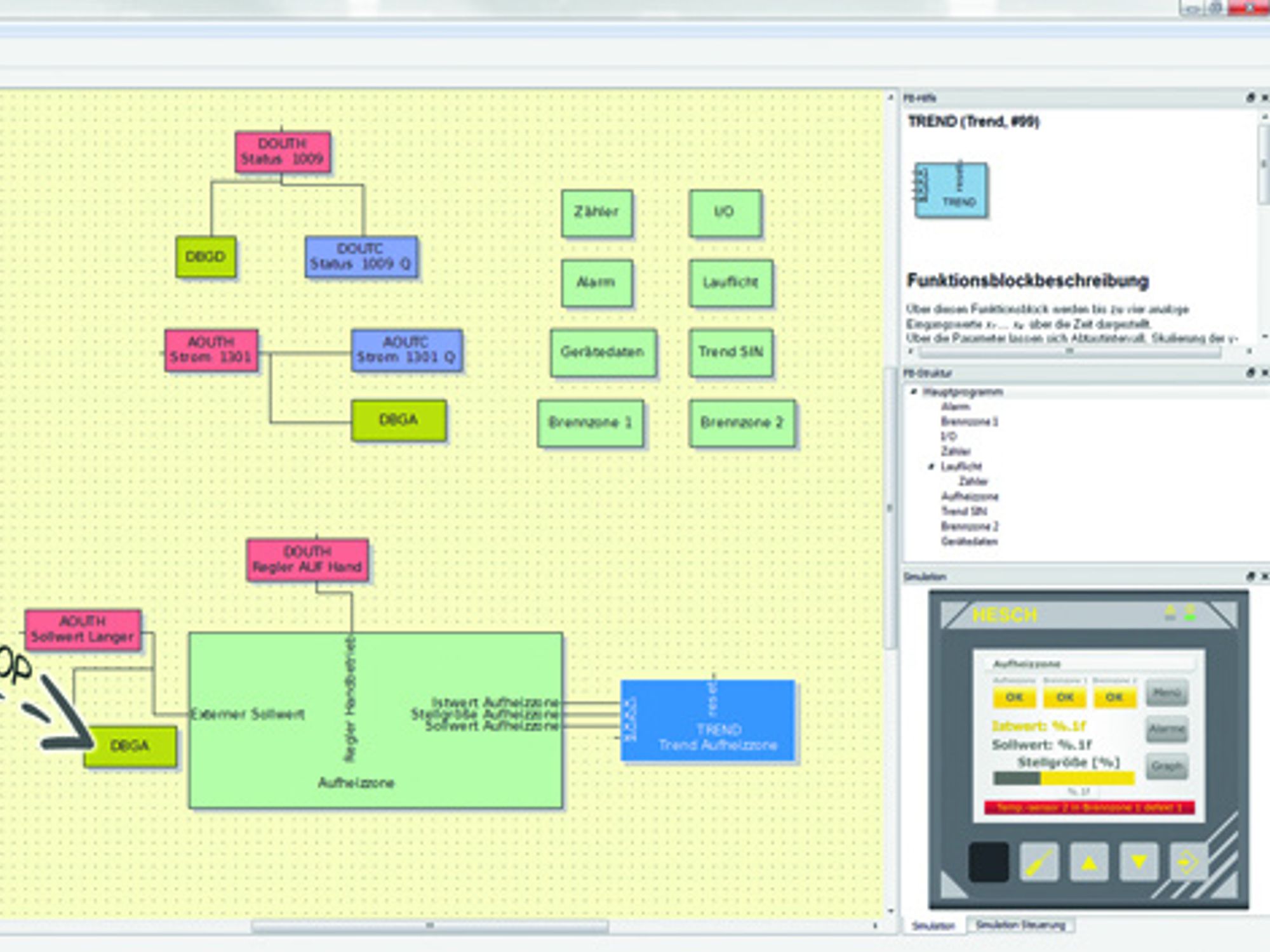Click the canvas vertical scrollbar
The width and height of the screenshot is (1270, 952).
(890, 508)
